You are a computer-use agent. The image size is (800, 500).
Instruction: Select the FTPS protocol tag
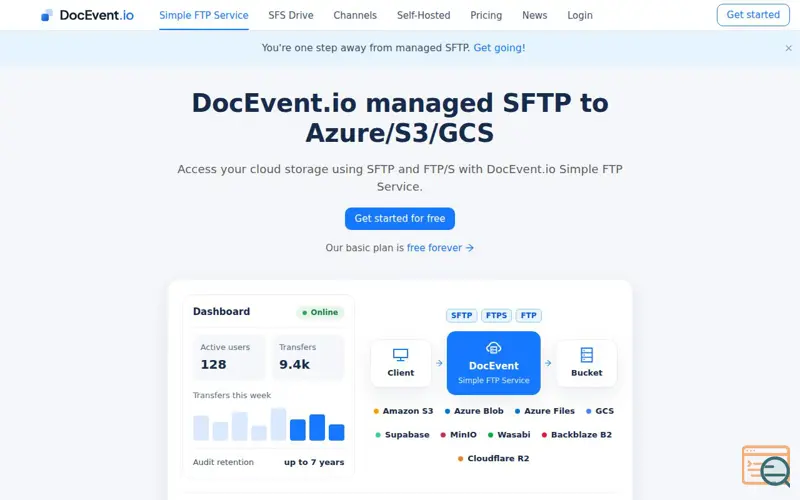496,315
